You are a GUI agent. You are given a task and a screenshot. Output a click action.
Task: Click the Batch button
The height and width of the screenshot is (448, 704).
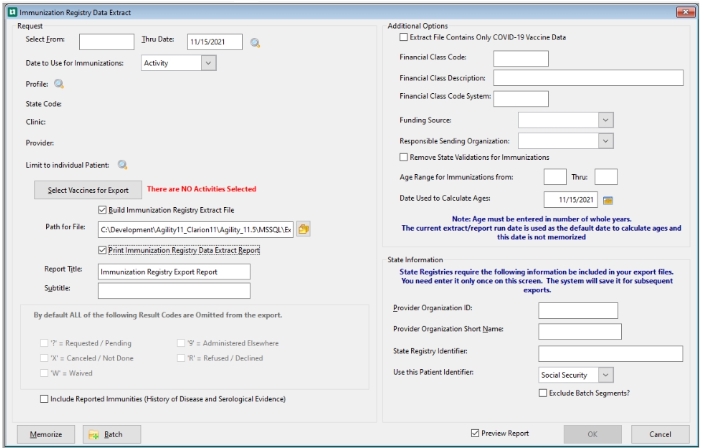112,434
